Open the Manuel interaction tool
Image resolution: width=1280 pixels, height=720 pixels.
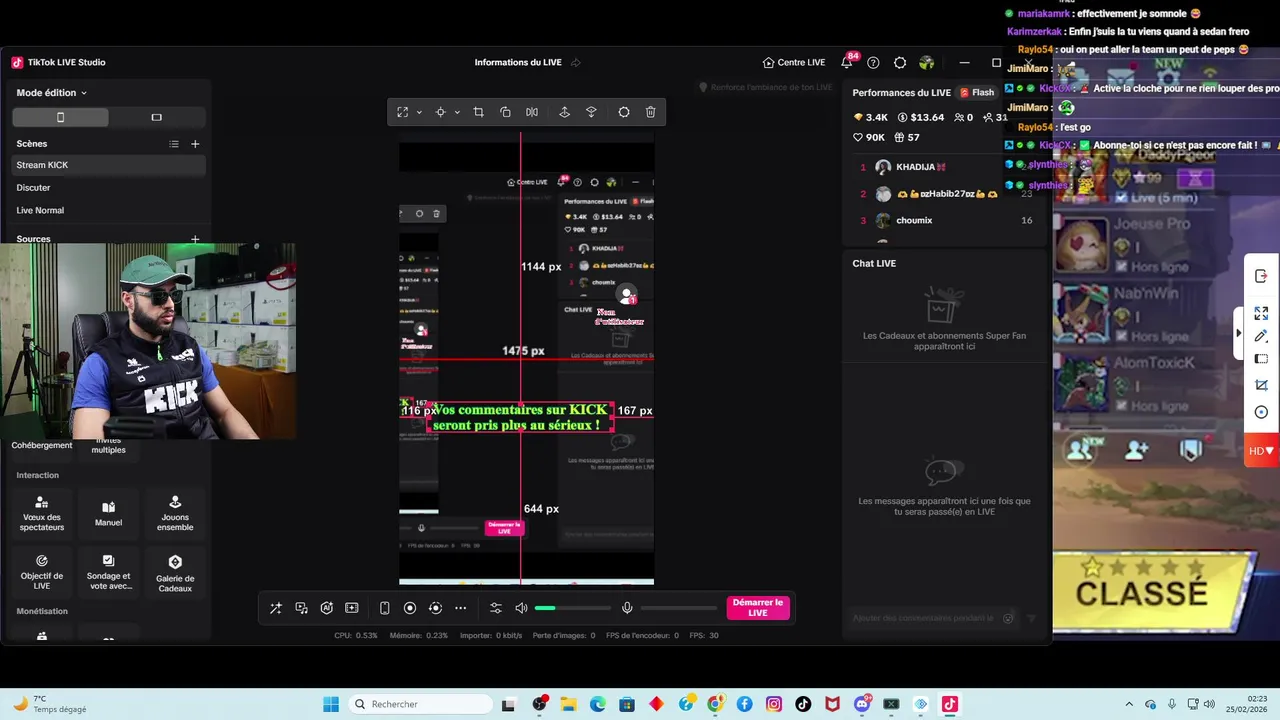point(108,514)
